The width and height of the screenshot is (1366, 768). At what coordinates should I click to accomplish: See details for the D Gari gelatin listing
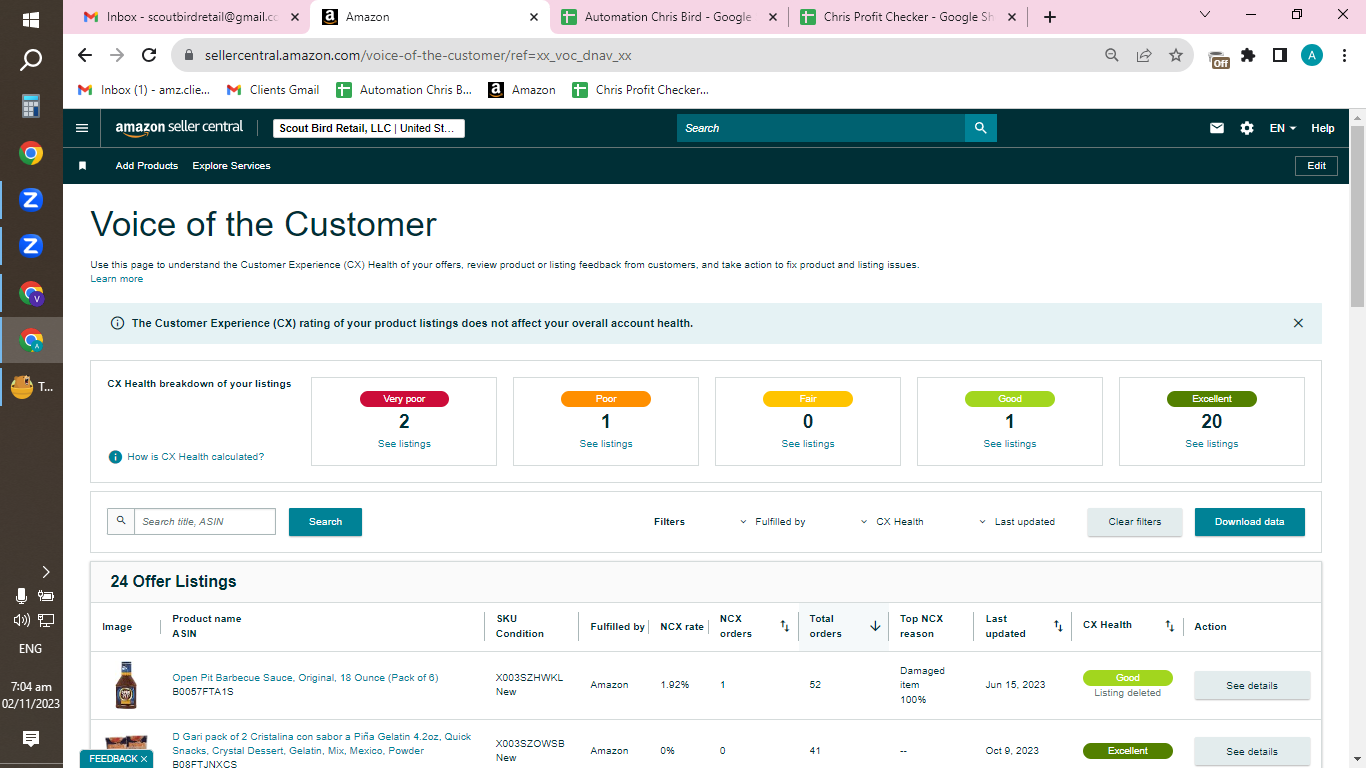coord(1252,752)
